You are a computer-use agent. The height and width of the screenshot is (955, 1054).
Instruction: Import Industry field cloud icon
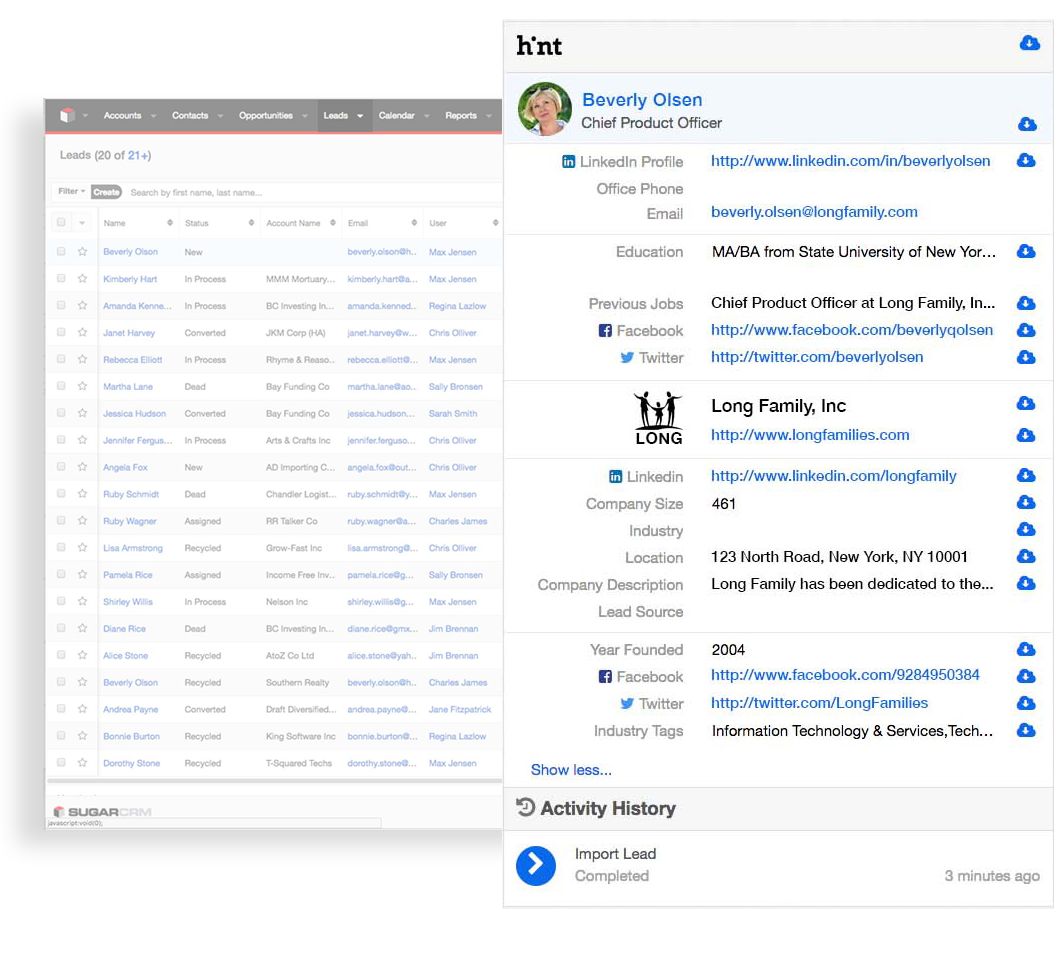1026,530
